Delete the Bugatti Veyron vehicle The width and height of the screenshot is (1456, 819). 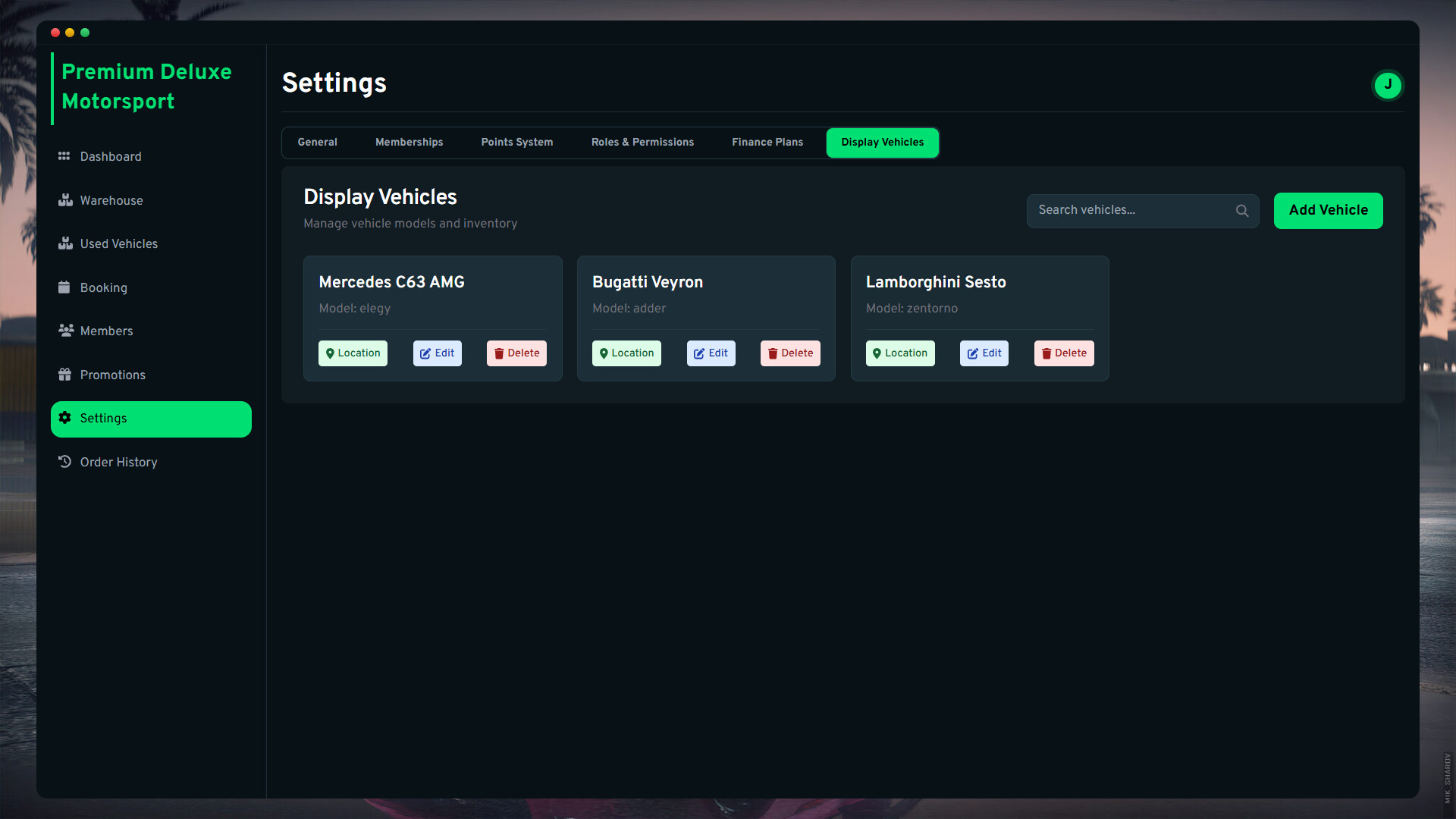(790, 353)
